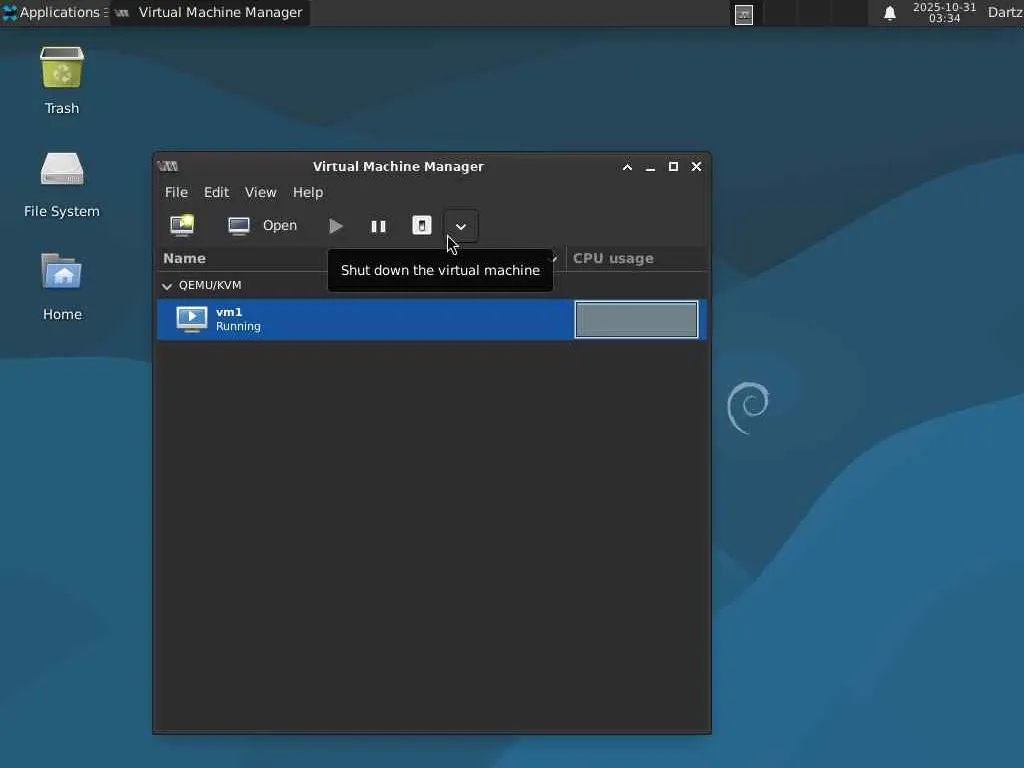Select the File System desktop icon

pos(62,185)
